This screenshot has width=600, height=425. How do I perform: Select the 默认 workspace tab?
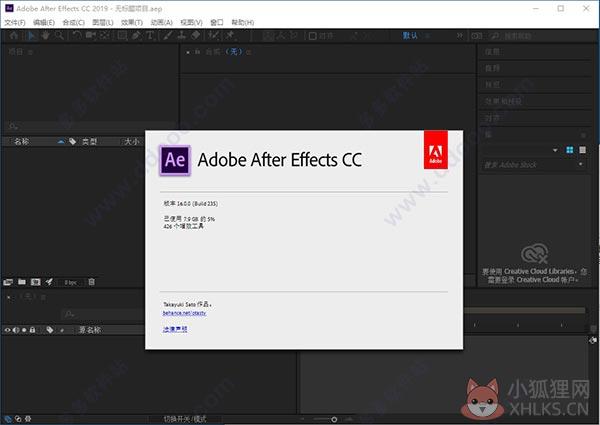pyautogui.click(x=410, y=36)
